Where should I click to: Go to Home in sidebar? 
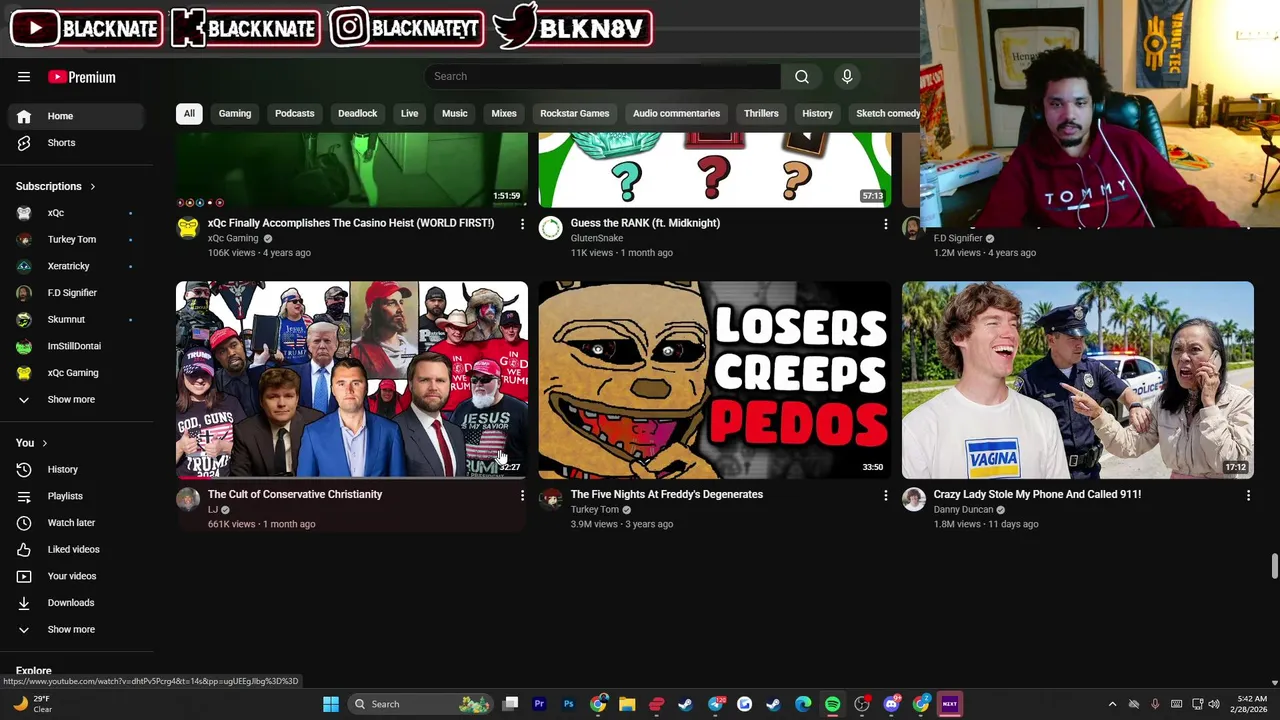coord(77,116)
